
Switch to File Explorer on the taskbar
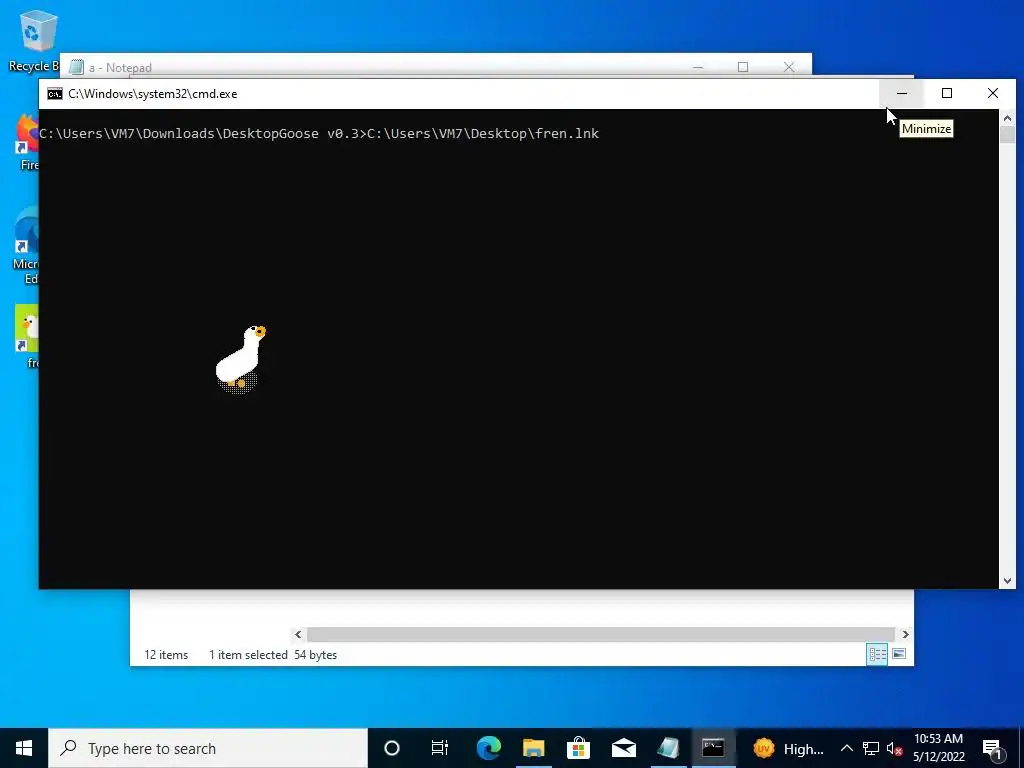coord(534,748)
